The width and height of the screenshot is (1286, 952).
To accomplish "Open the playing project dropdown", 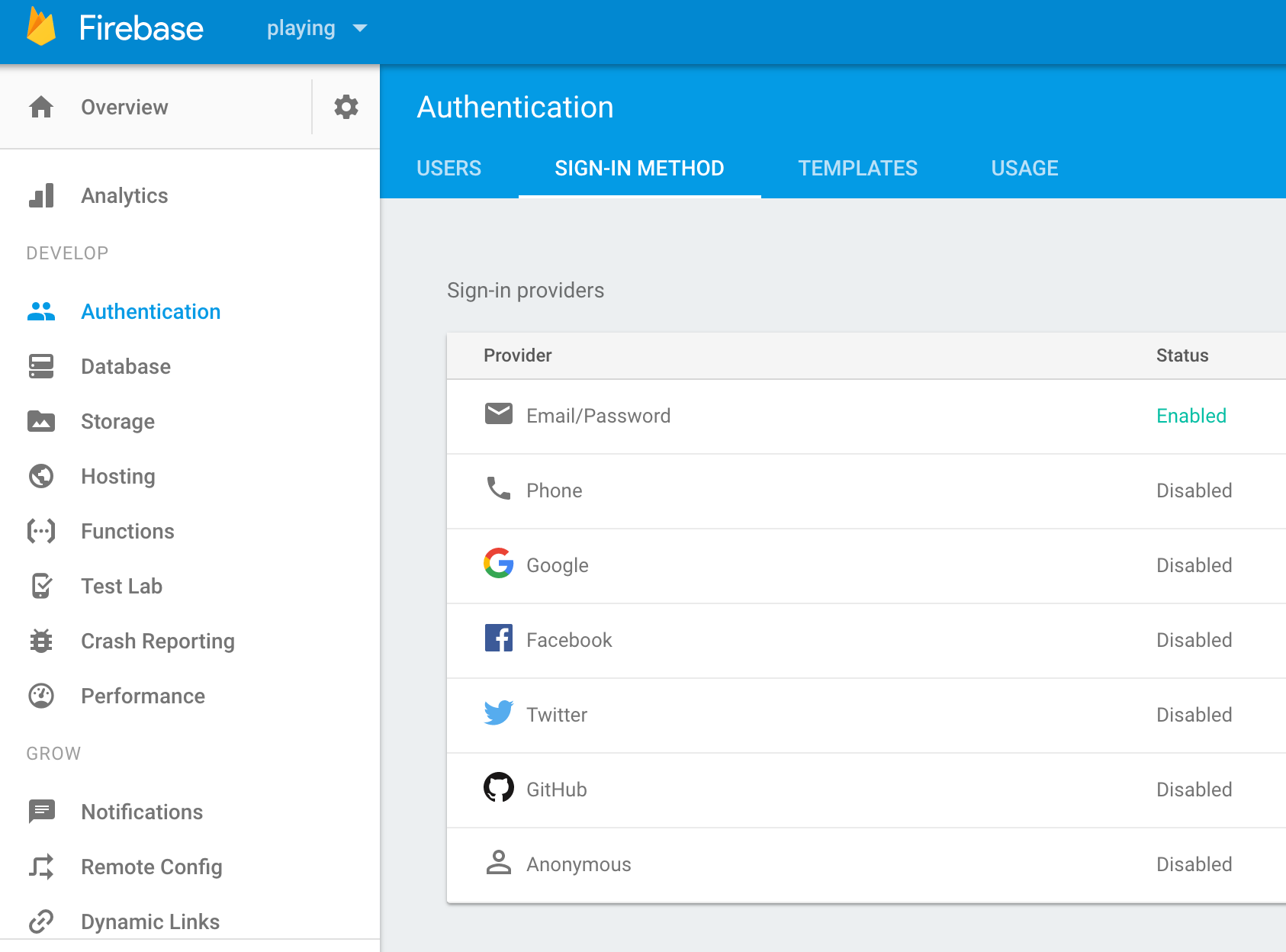I will pos(316,28).
